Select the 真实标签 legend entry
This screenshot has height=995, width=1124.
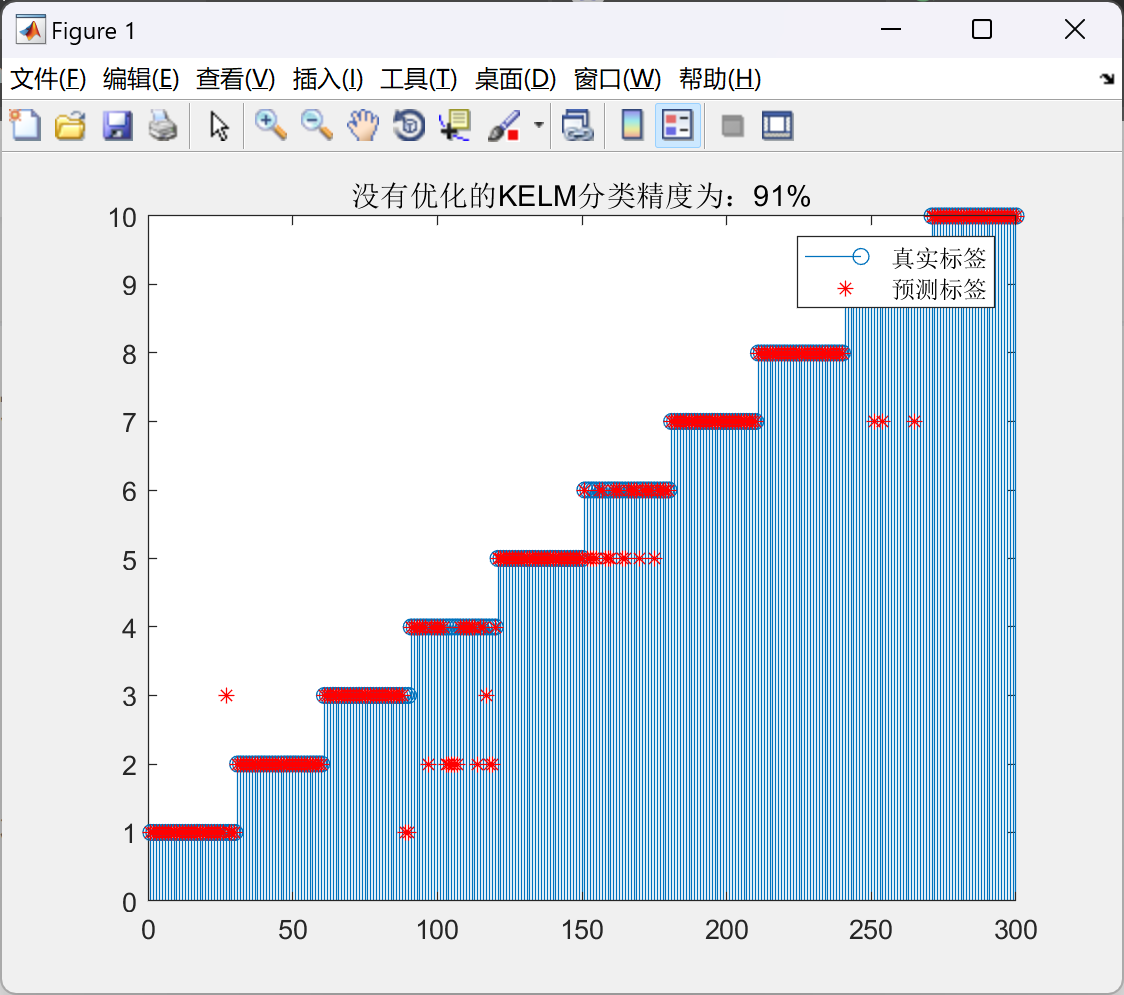pyautogui.click(x=938, y=257)
